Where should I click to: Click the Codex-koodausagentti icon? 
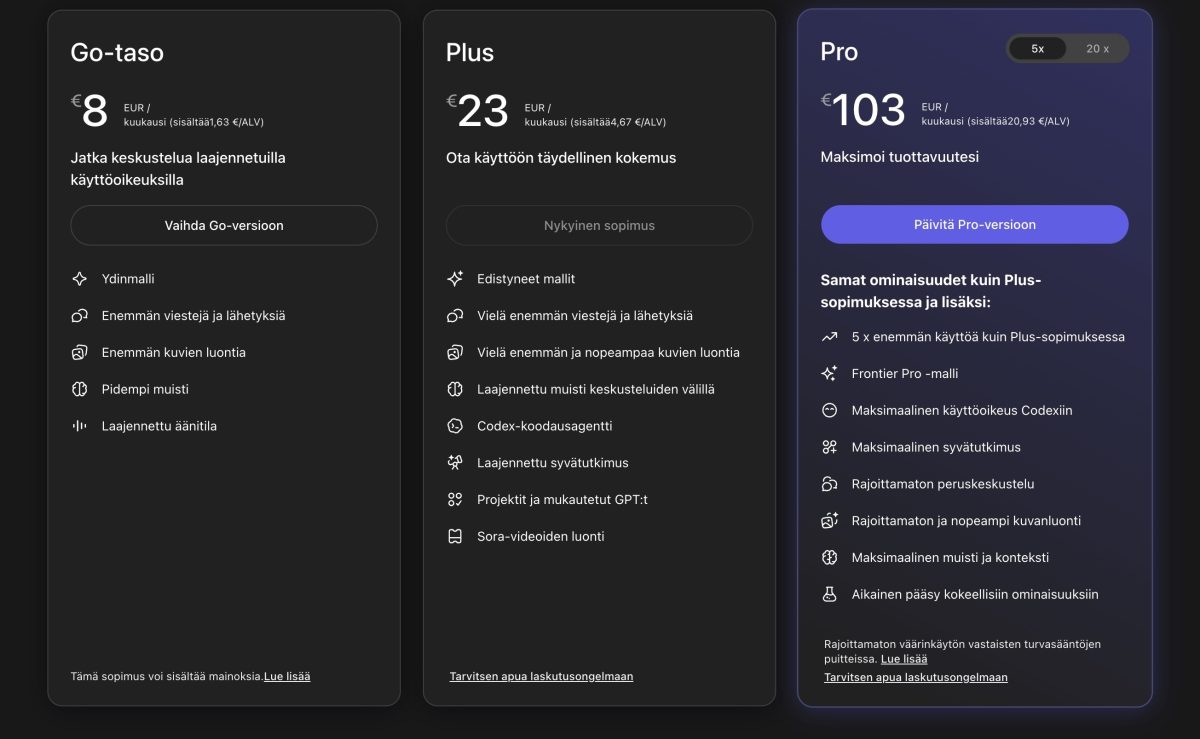click(x=457, y=426)
